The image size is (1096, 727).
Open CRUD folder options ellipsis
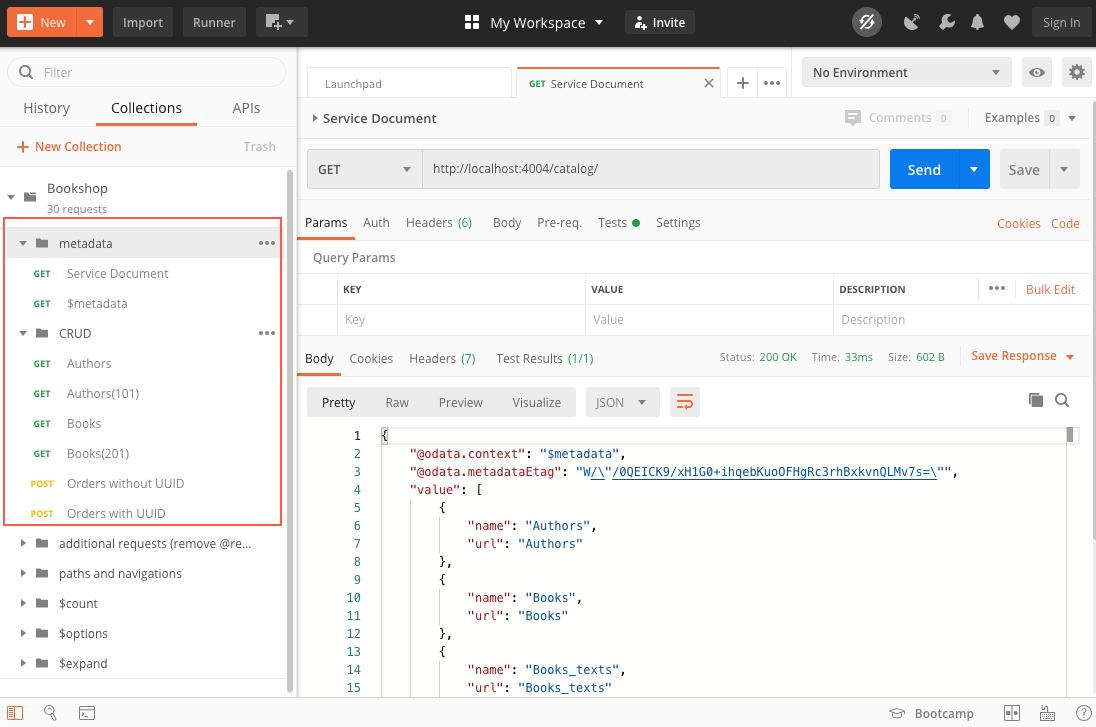(x=267, y=333)
